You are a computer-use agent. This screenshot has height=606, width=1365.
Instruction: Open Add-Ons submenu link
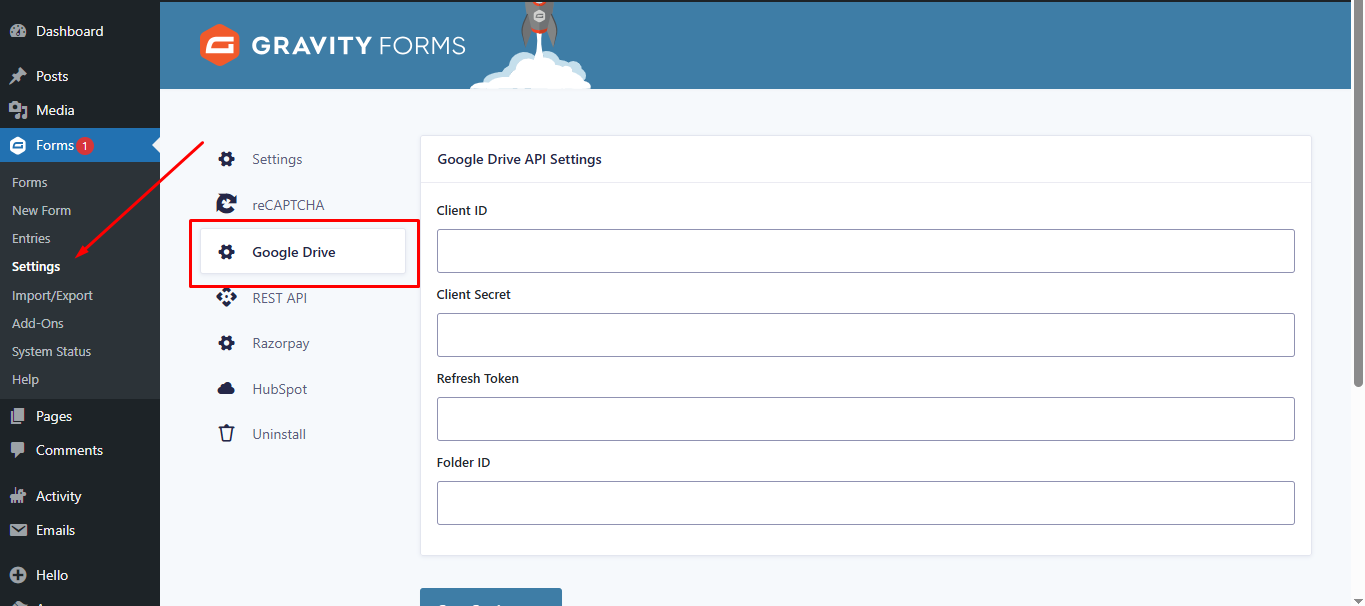[x=38, y=323]
